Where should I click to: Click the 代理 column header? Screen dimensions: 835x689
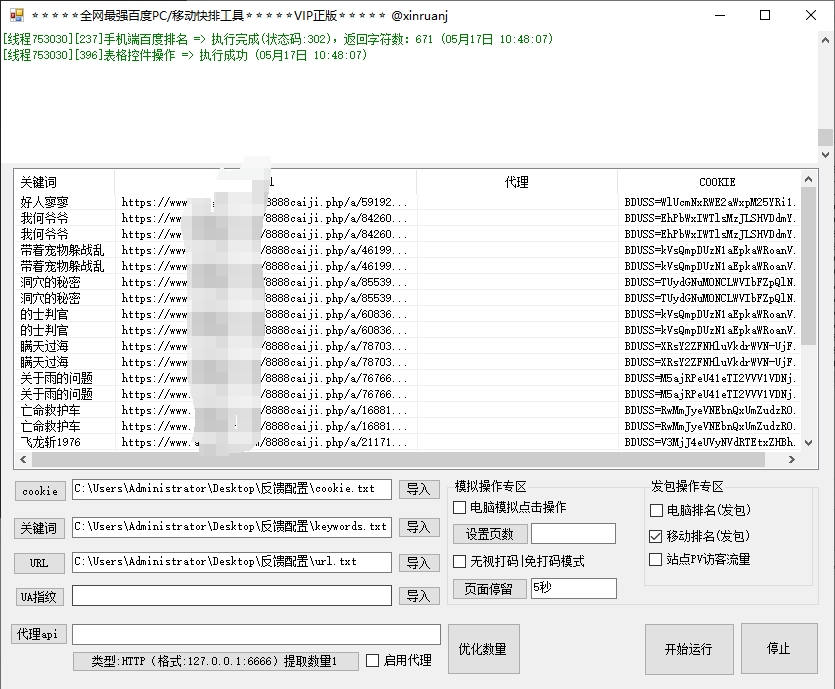(x=517, y=182)
